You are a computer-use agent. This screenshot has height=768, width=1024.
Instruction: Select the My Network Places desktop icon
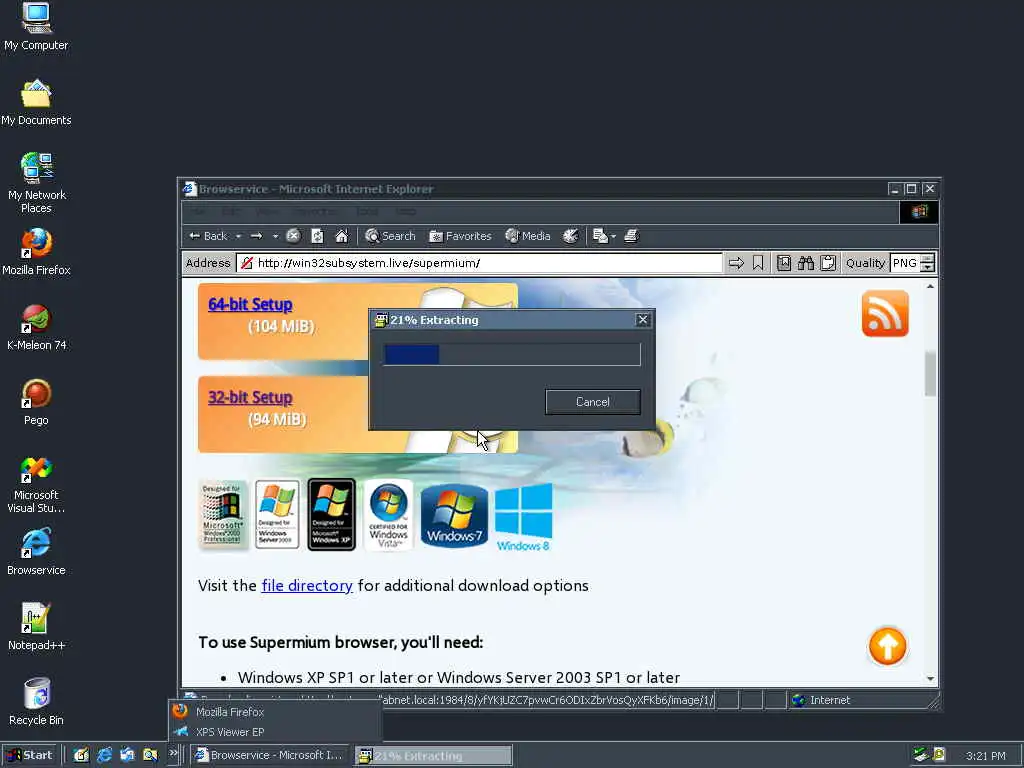click(36, 183)
